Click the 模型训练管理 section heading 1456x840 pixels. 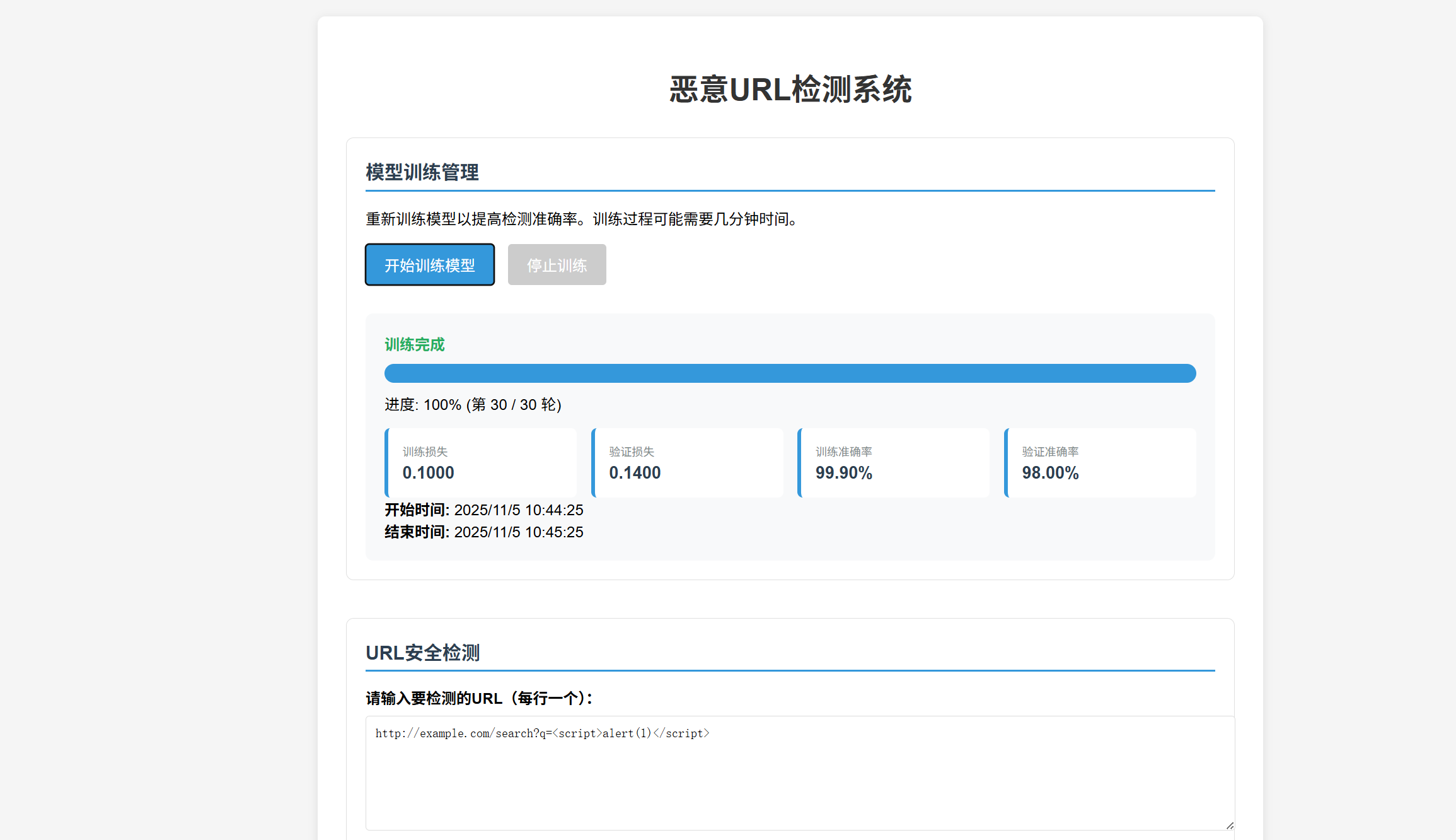point(422,172)
